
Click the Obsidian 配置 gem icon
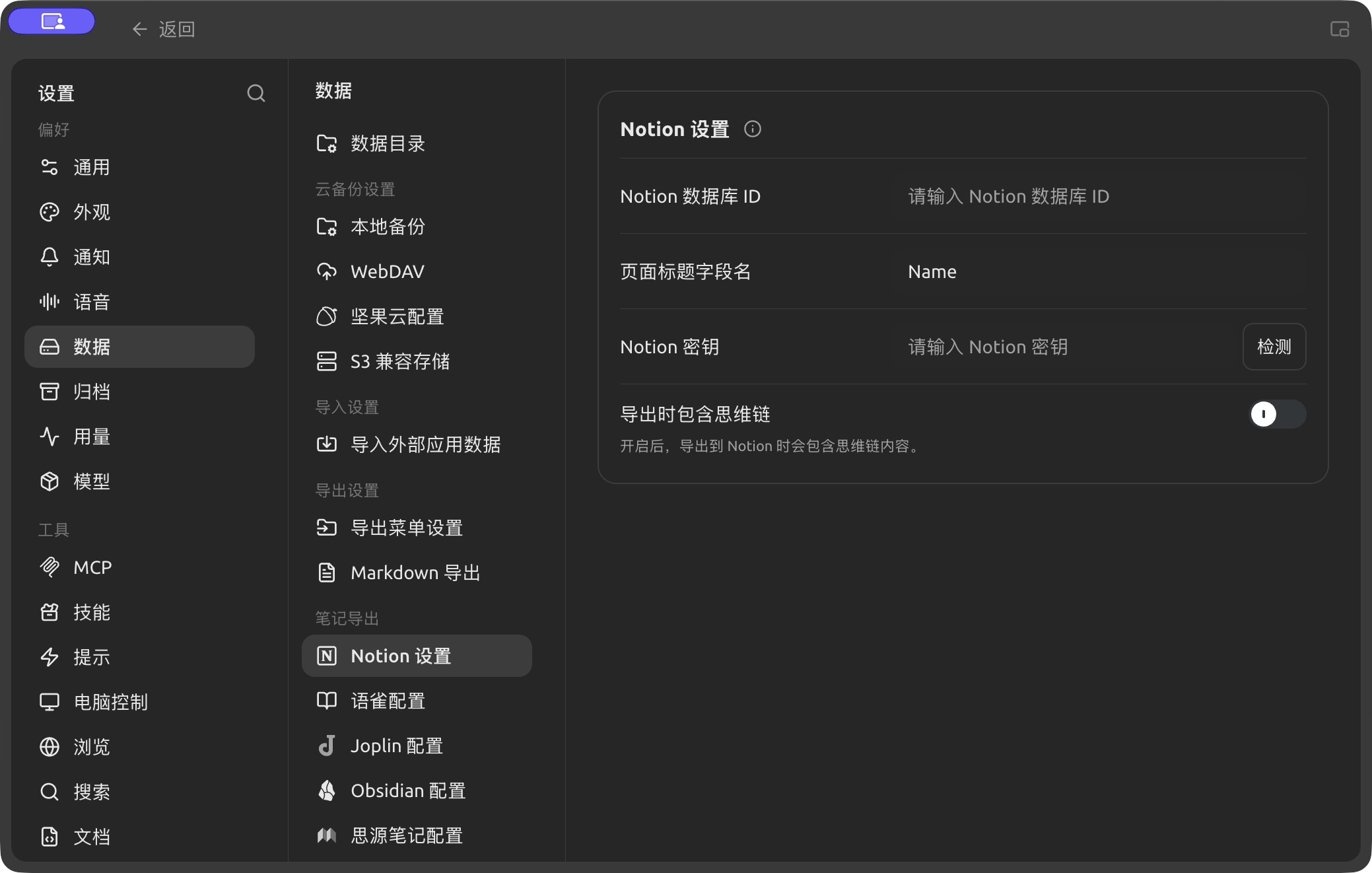point(327,790)
